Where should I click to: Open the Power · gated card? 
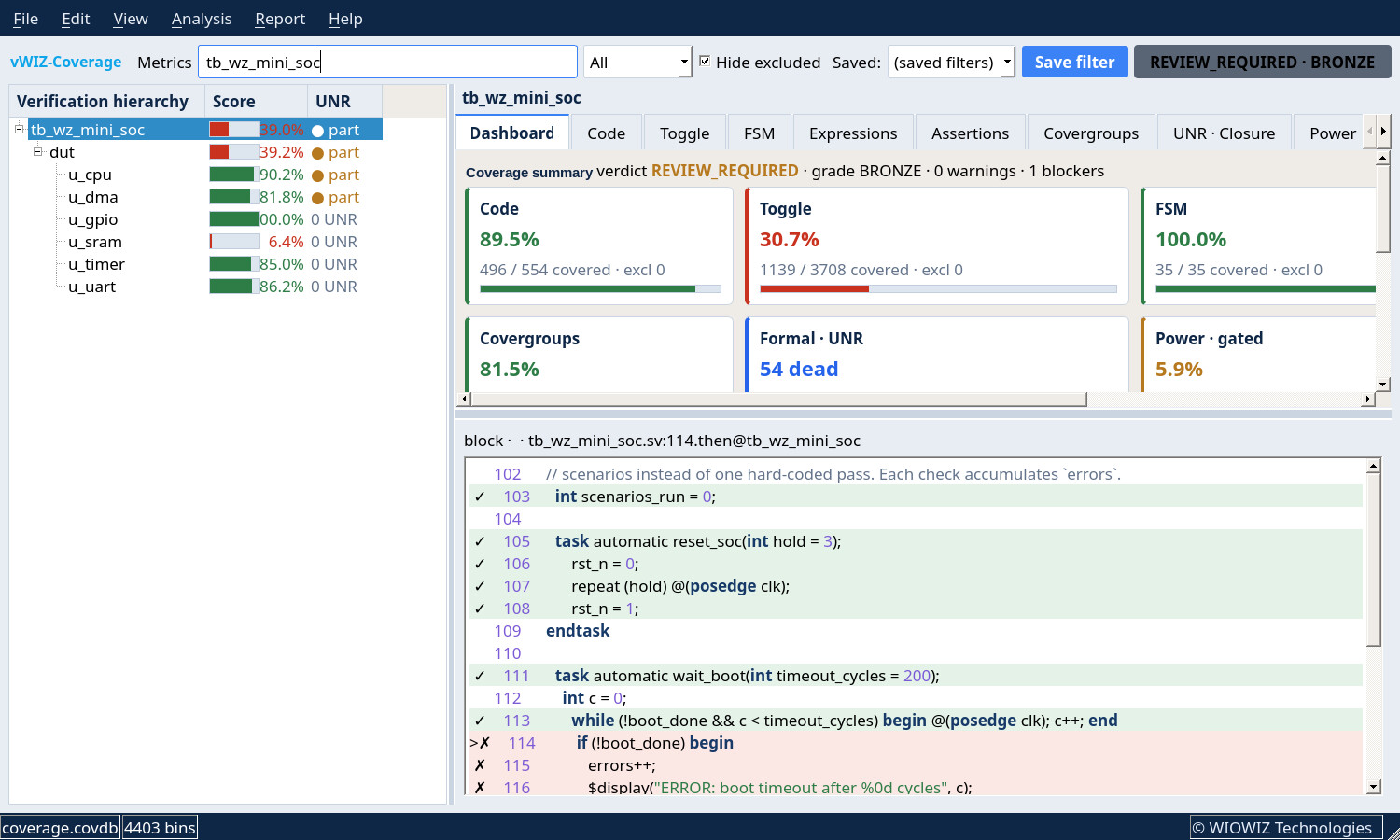(1258, 355)
